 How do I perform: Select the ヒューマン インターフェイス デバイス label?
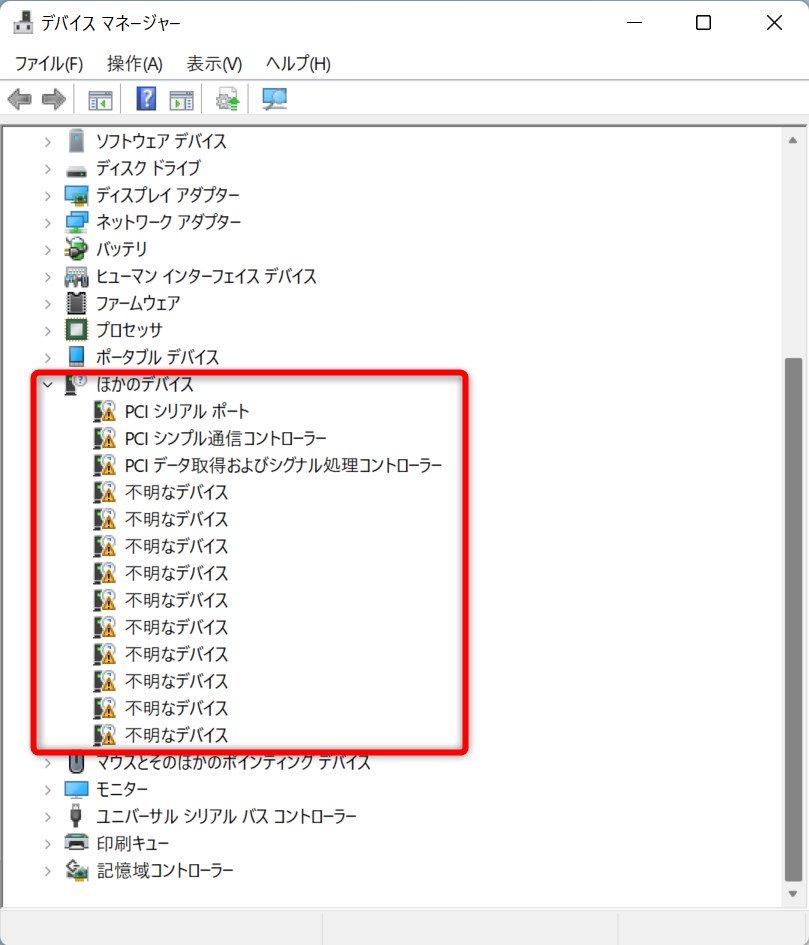click(206, 276)
